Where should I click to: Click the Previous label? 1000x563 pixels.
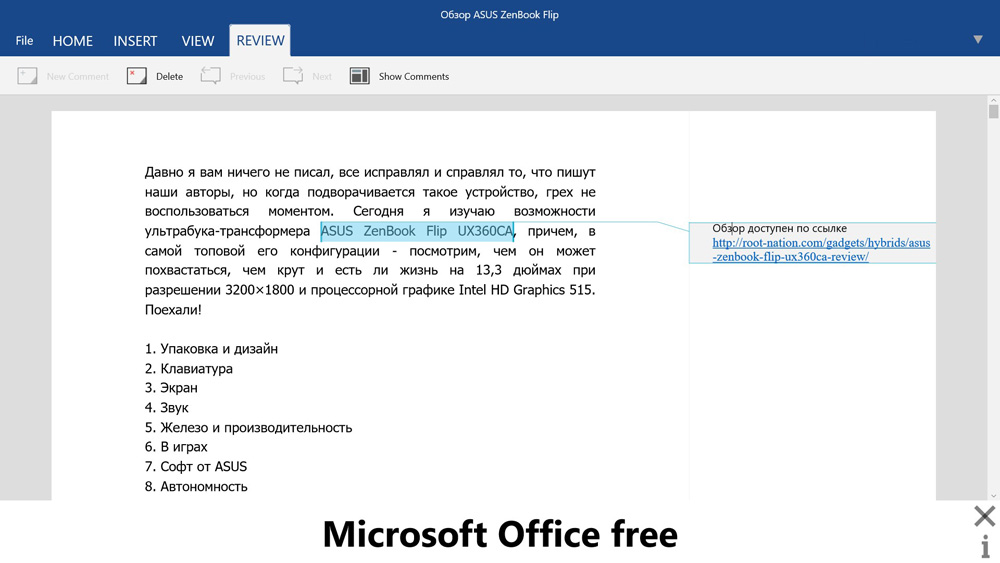click(x=247, y=77)
